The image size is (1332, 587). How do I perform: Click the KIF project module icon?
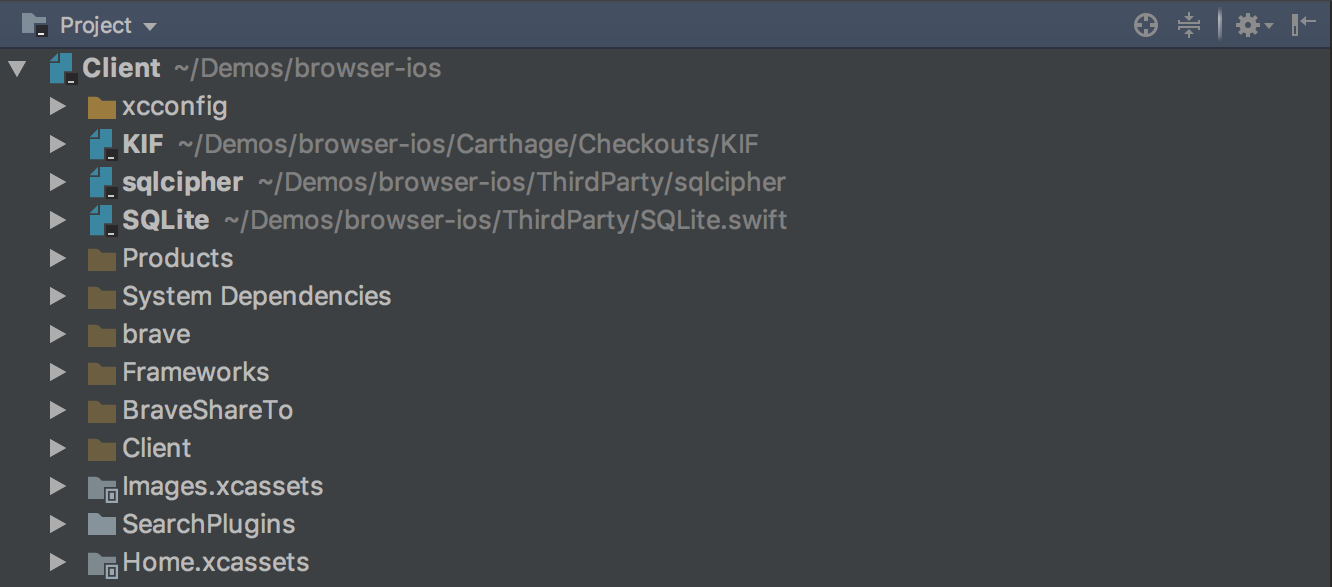[103, 145]
